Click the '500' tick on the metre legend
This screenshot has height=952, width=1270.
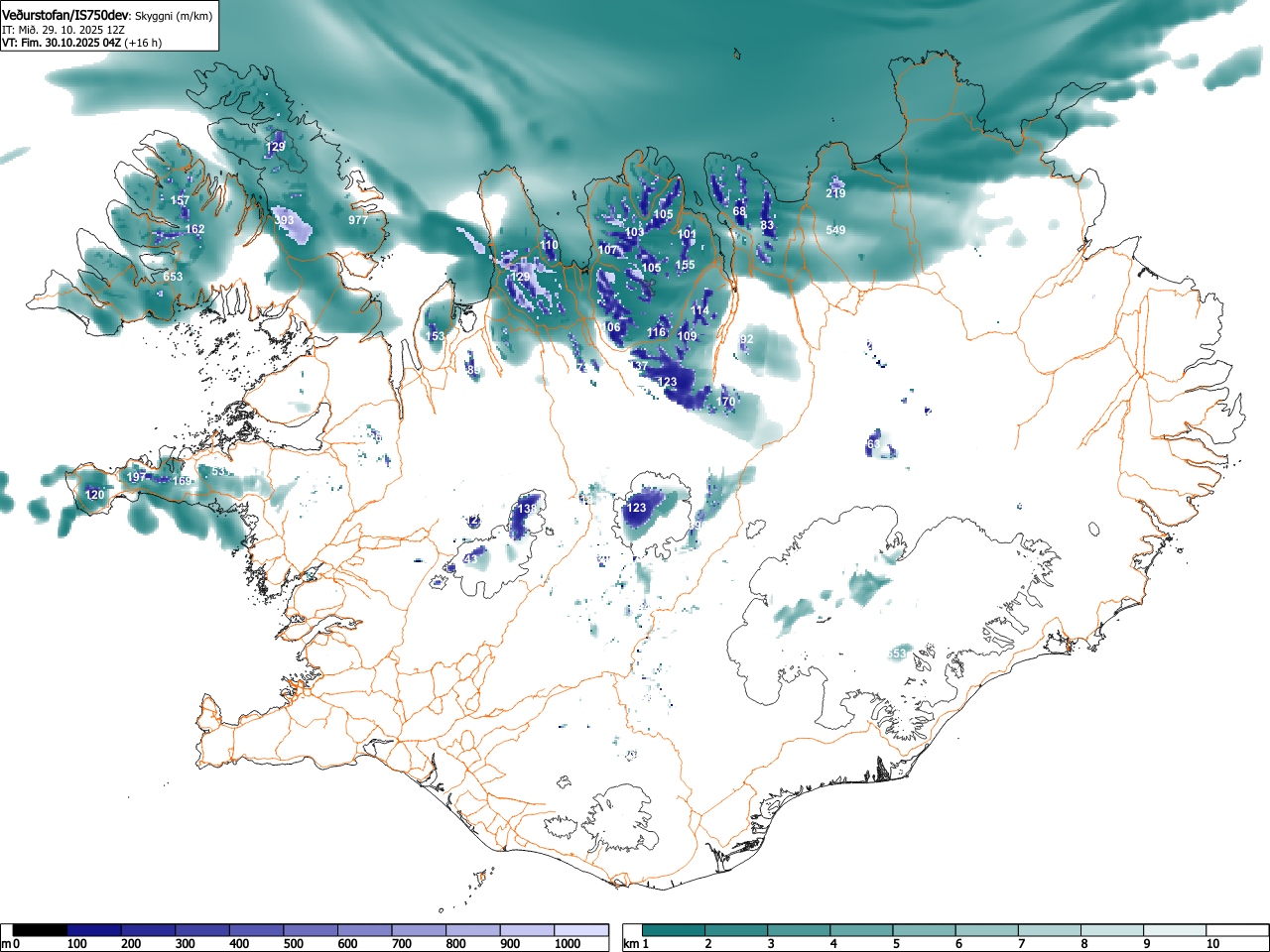(x=293, y=944)
